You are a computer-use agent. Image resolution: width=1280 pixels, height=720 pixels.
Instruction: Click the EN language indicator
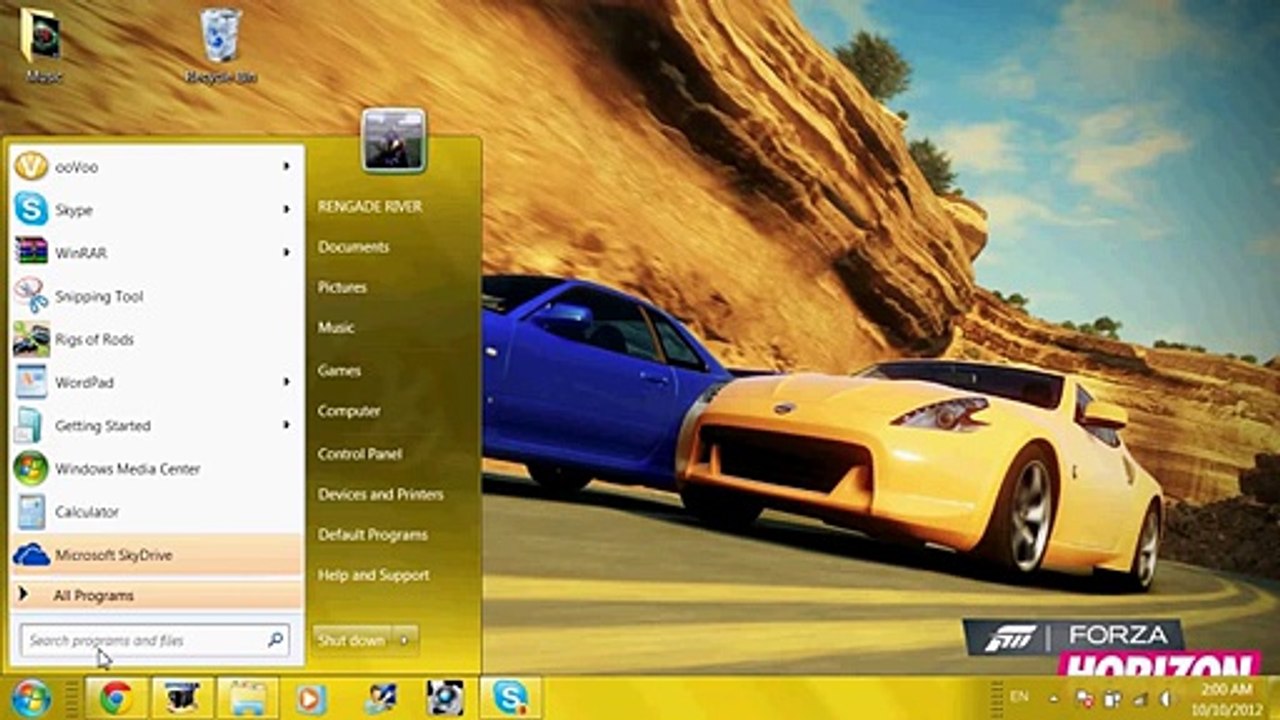pyautogui.click(x=1019, y=696)
